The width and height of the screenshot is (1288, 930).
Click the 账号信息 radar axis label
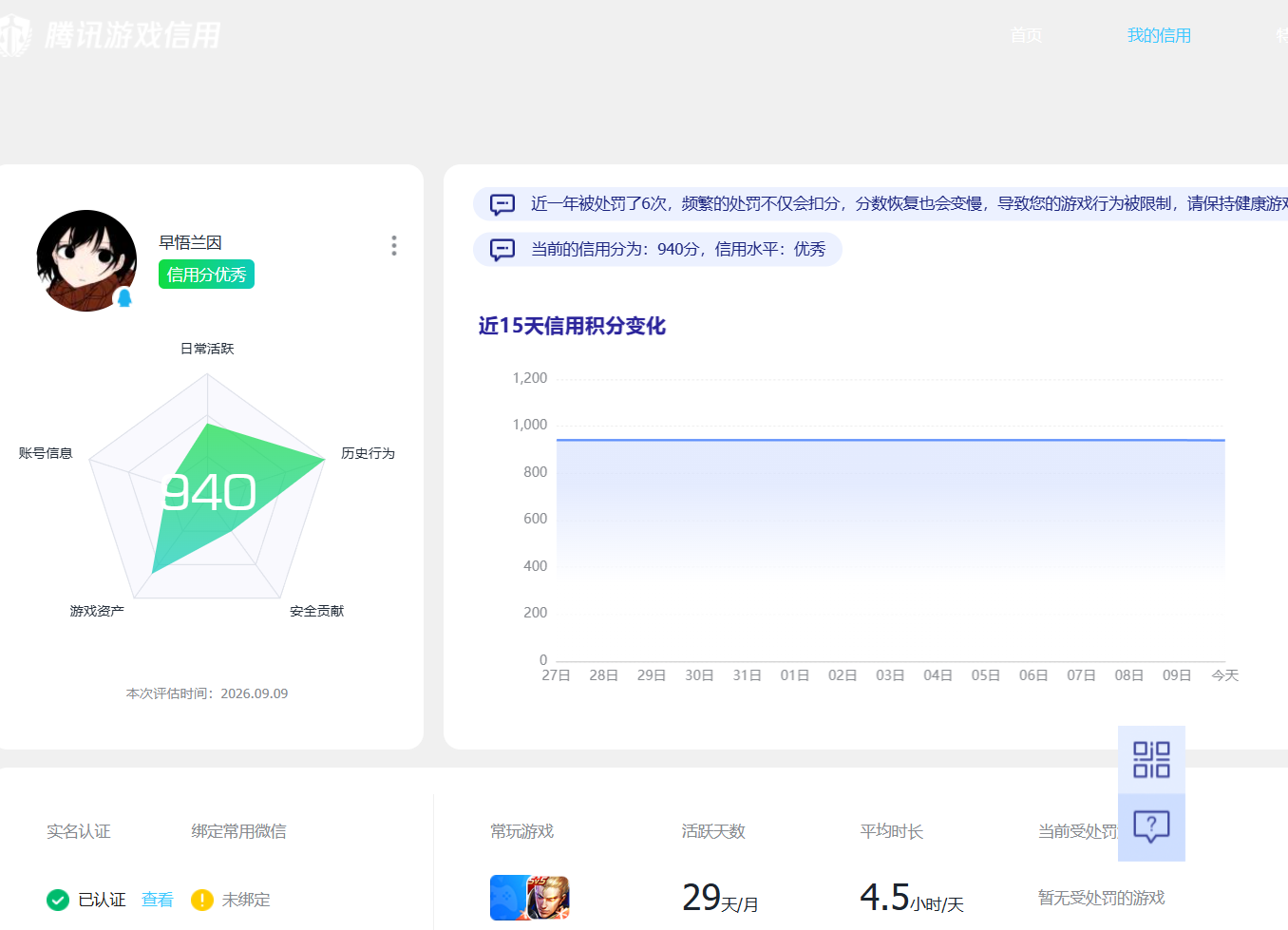point(46,453)
